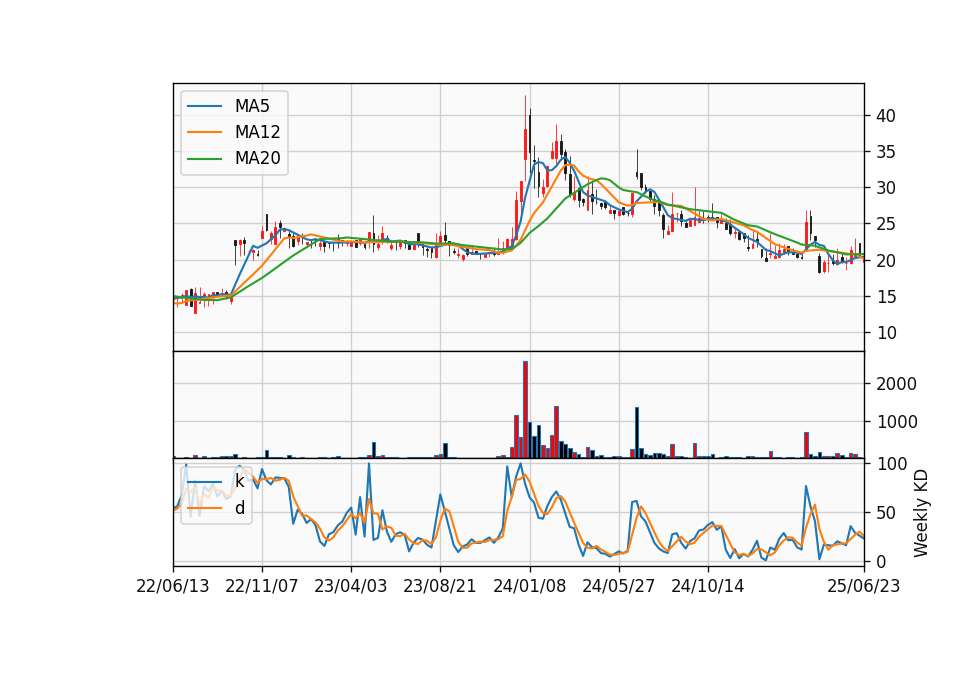Viewport: 960px width, 690px height.
Task: Click the 50 tick on the KD axis
Action: tap(885, 512)
